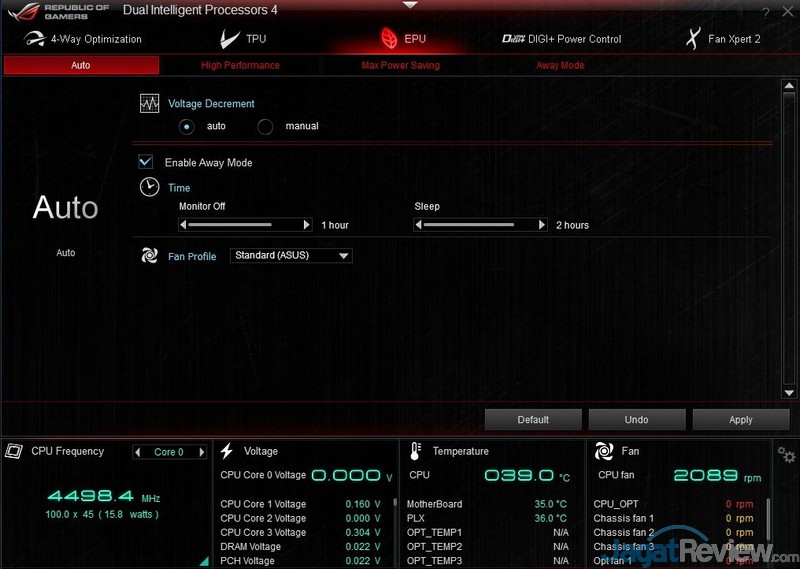Switch to previous CPU core arrow

click(137, 452)
